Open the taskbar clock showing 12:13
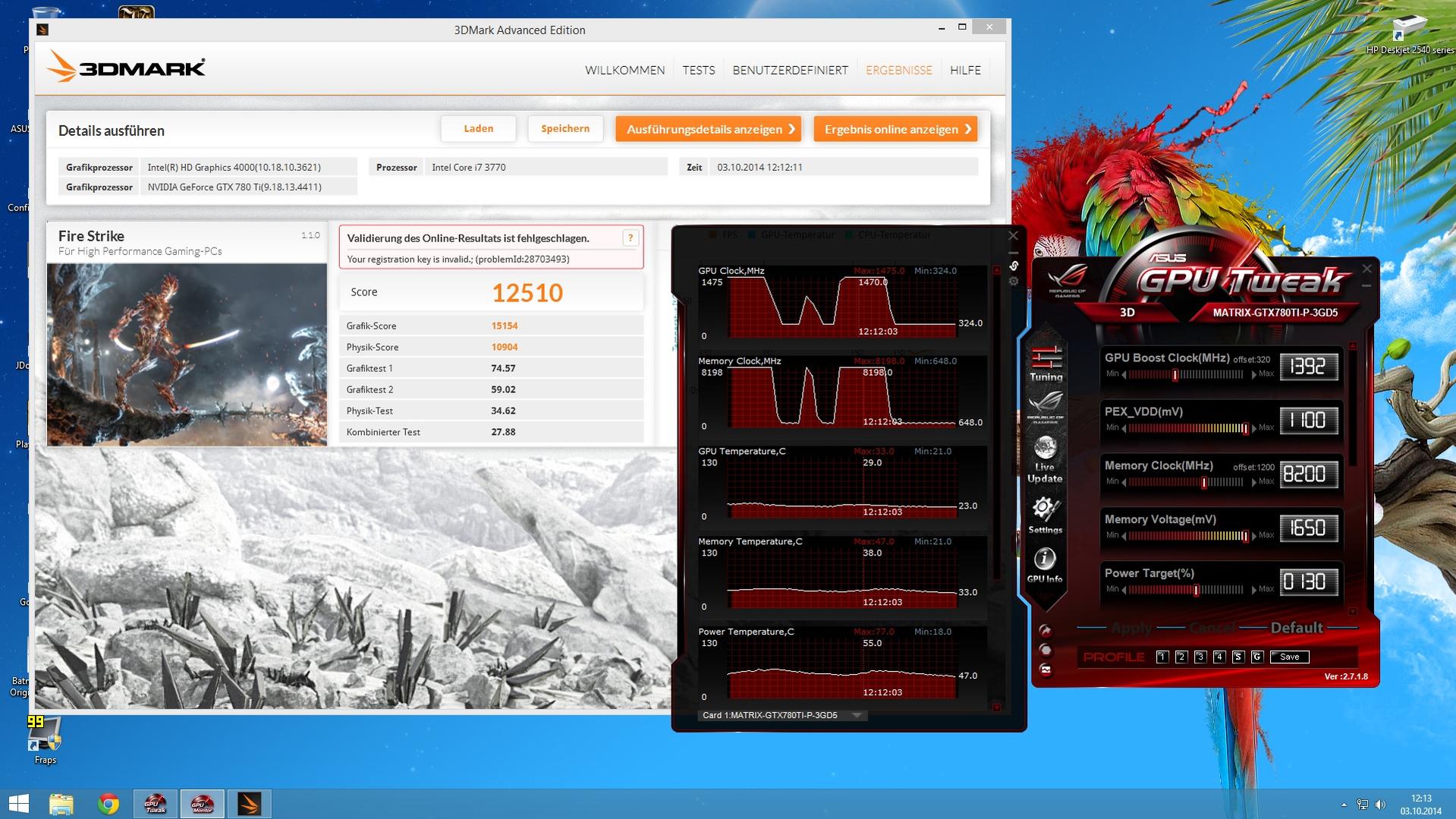Viewport: 1456px width, 819px height. 1421,804
